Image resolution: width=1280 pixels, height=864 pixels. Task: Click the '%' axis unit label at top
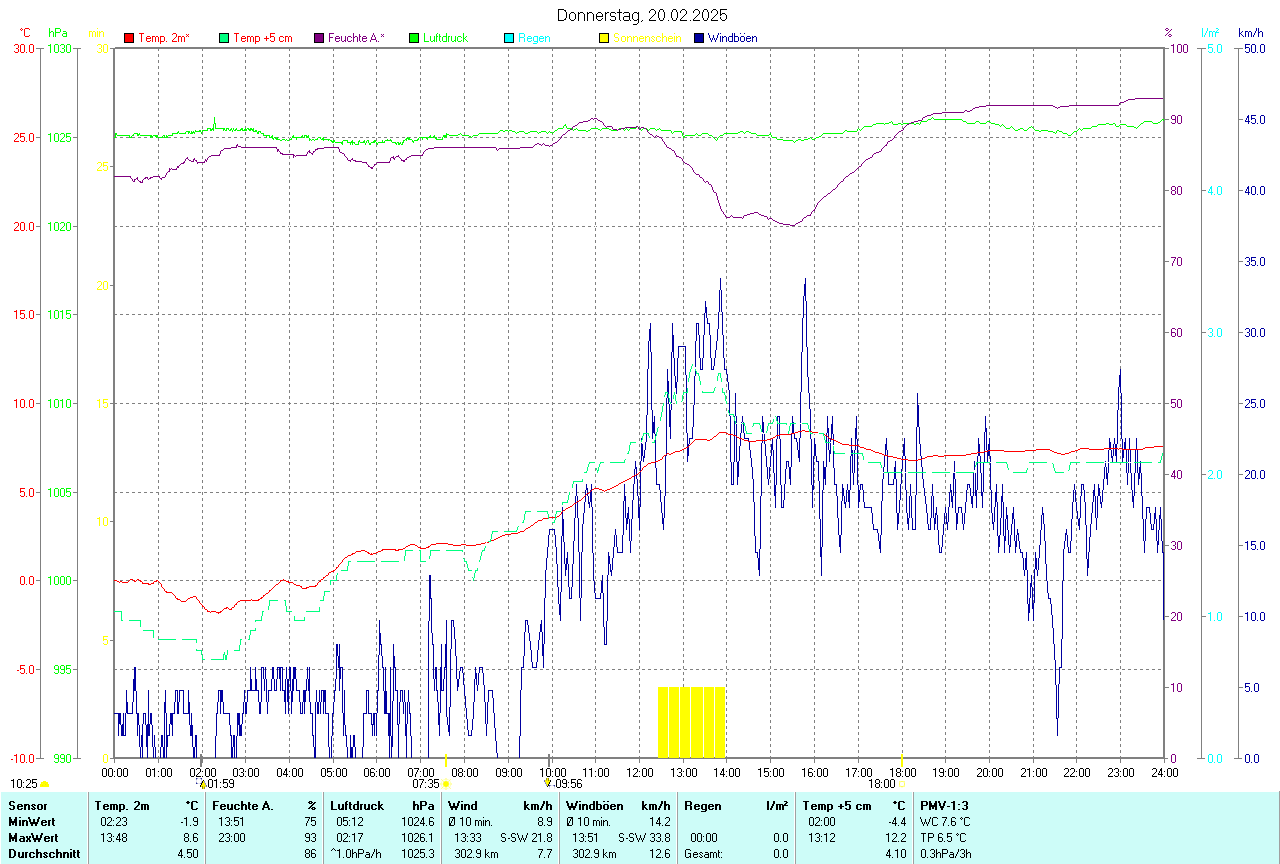tap(1168, 33)
